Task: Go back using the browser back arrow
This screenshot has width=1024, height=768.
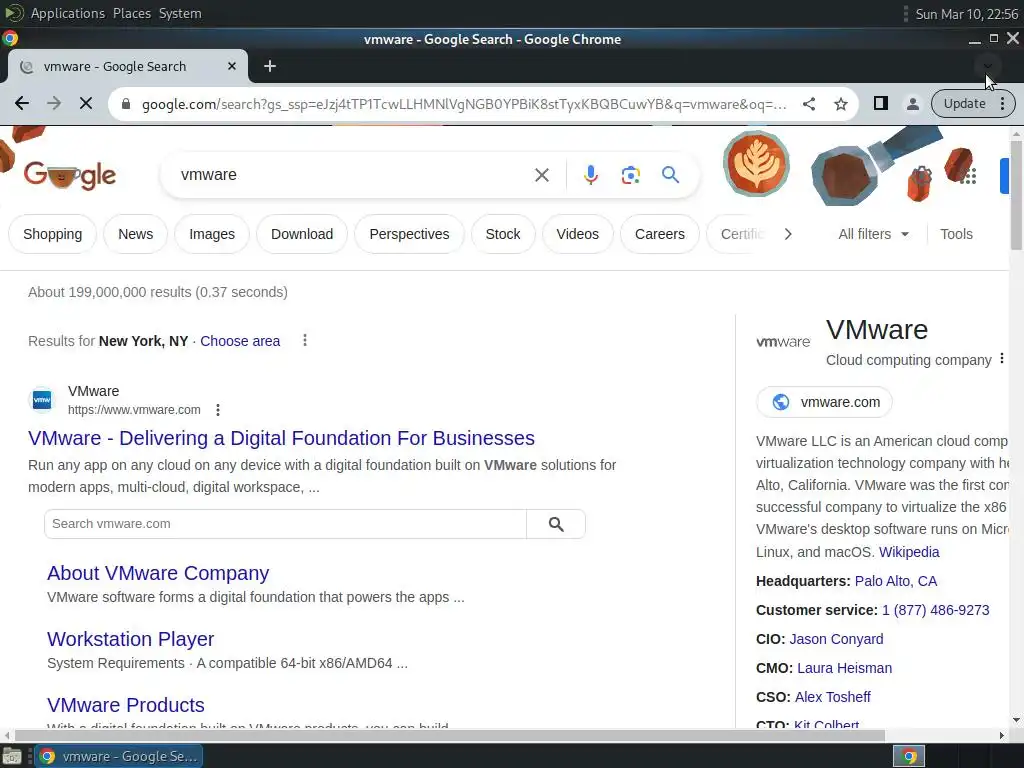Action: [x=22, y=103]
